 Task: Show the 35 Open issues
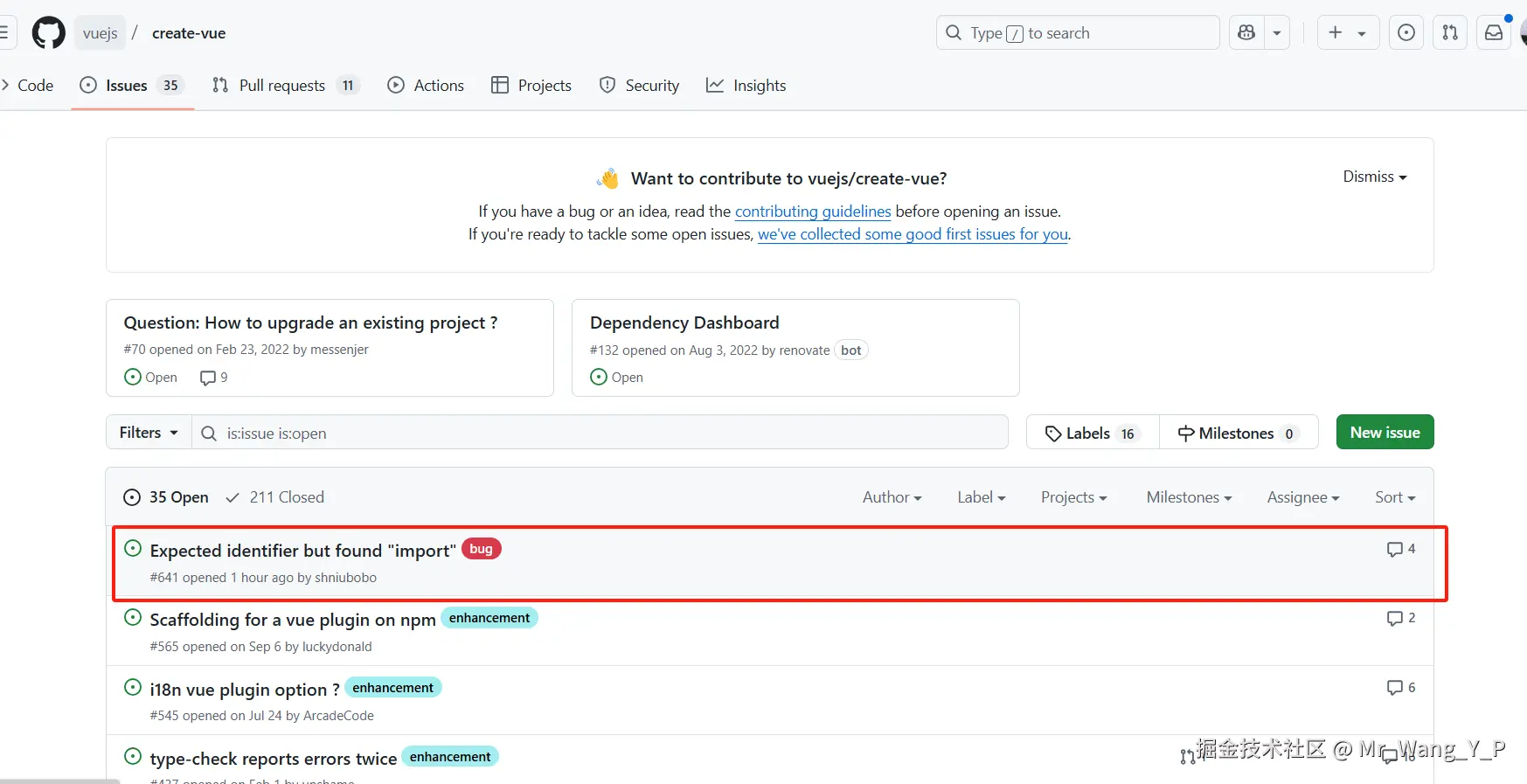[x=166, y=497]
